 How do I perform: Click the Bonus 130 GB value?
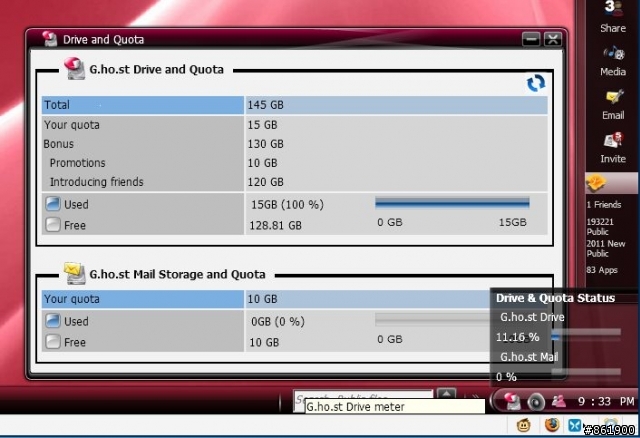click(x=265, y=144)
